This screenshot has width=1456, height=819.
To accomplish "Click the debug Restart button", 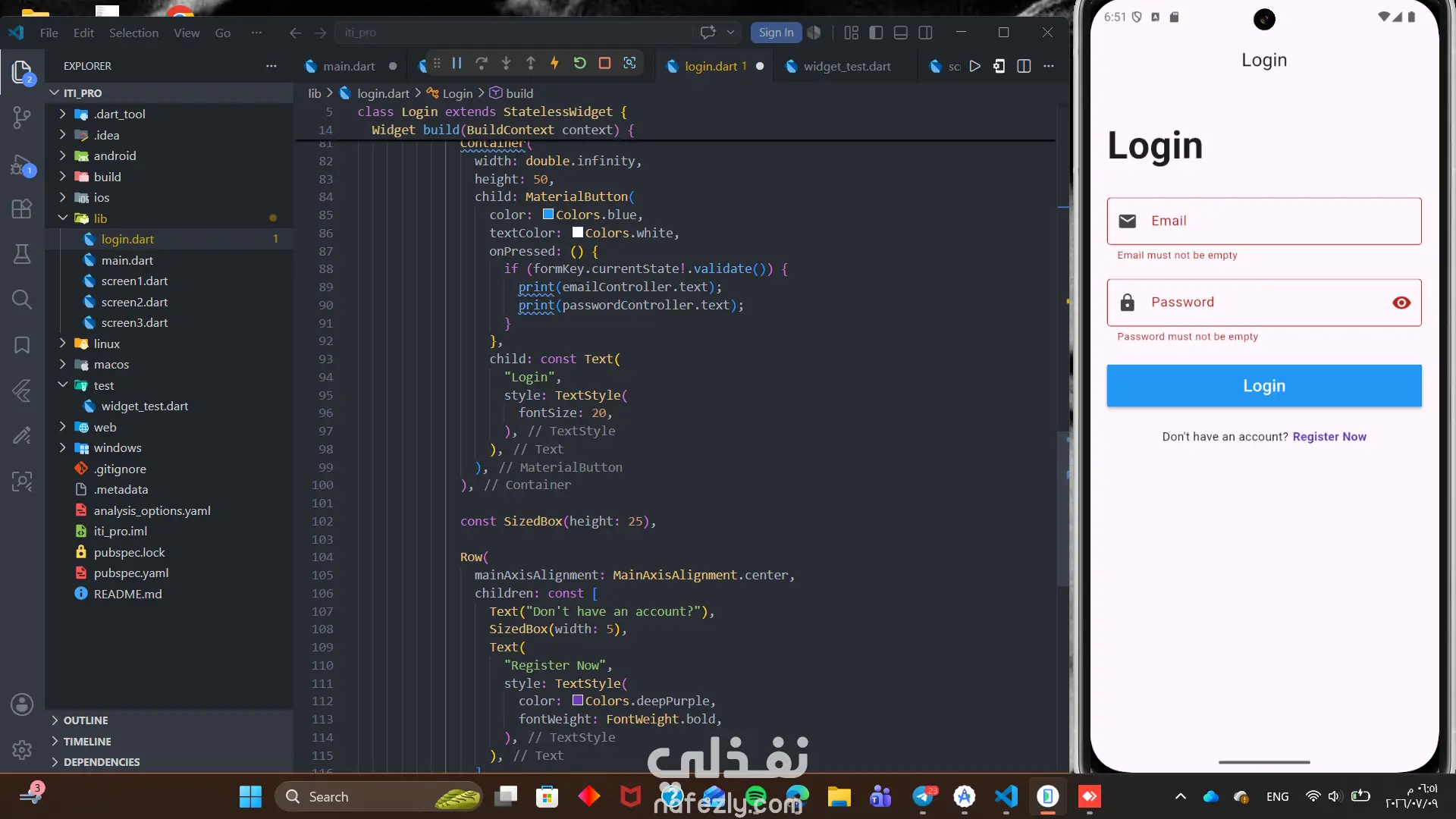I will point(580,64).
